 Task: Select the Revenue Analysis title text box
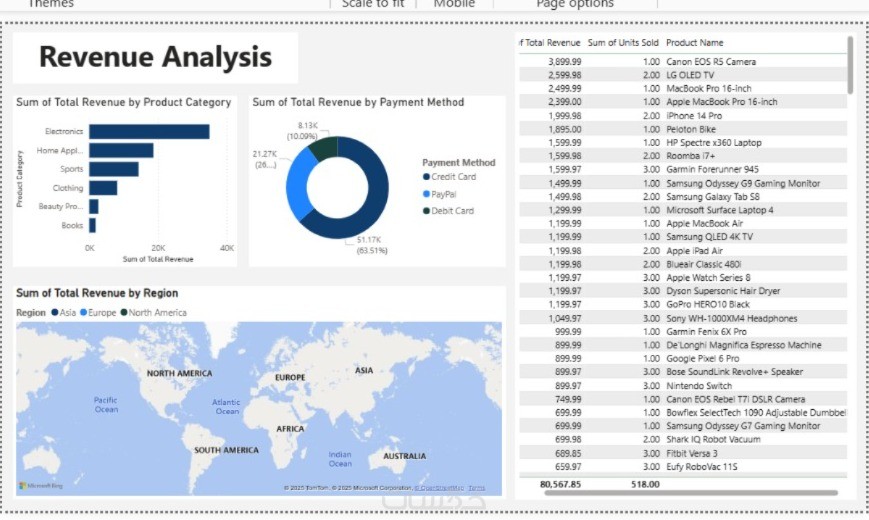click(155, 57)
